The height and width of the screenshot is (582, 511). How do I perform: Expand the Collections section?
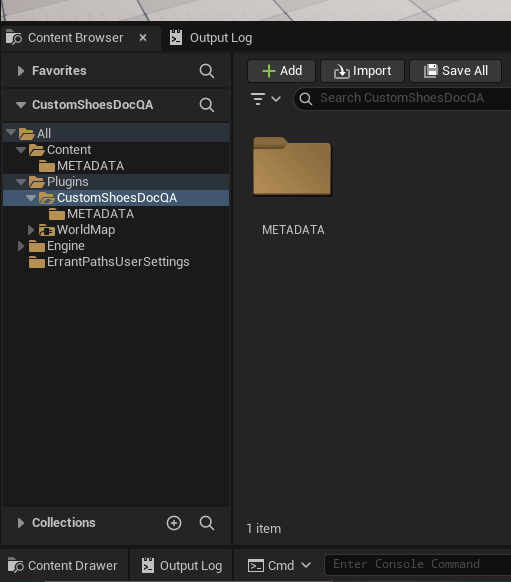coord(21,523)
